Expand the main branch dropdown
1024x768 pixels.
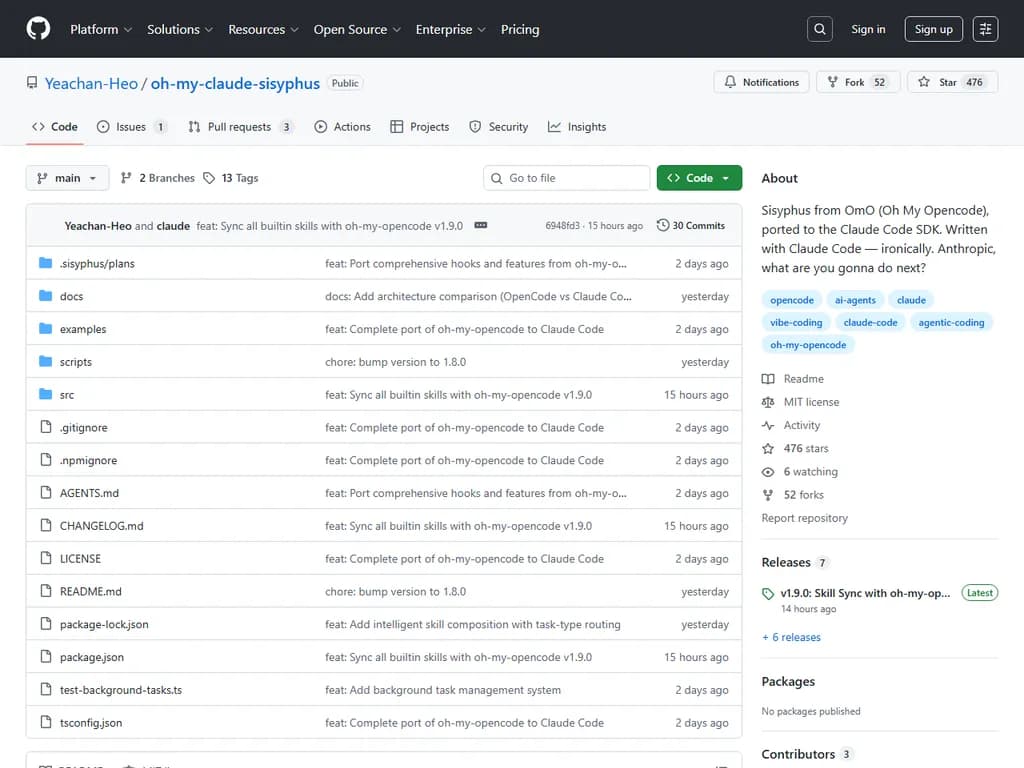click(x=67, y=178)
